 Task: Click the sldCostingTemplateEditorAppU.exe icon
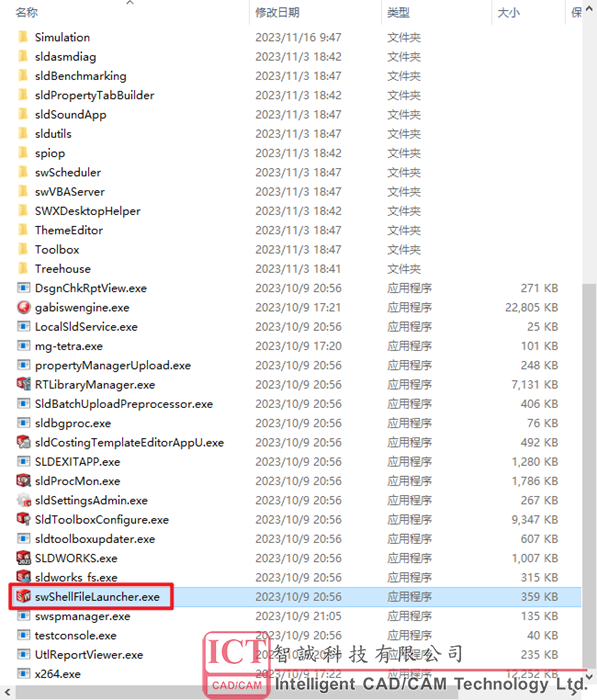[23, 442]
